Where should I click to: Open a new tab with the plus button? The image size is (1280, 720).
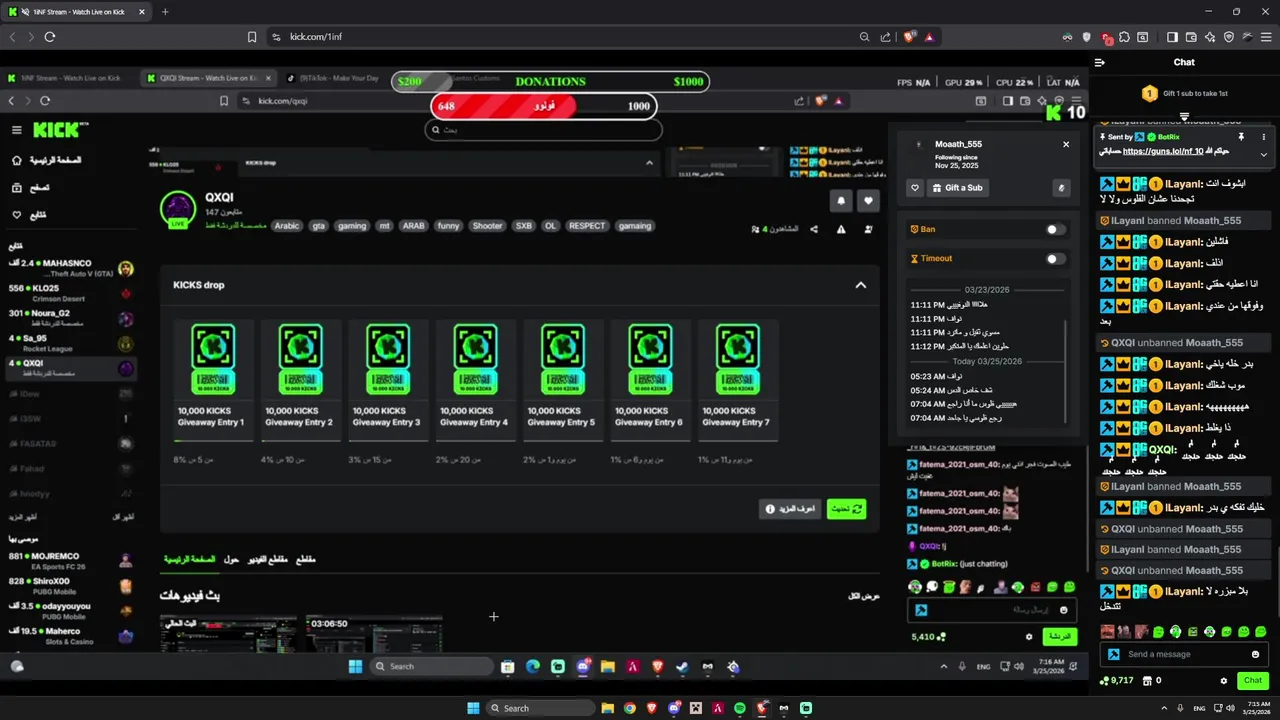coord(165,12)
